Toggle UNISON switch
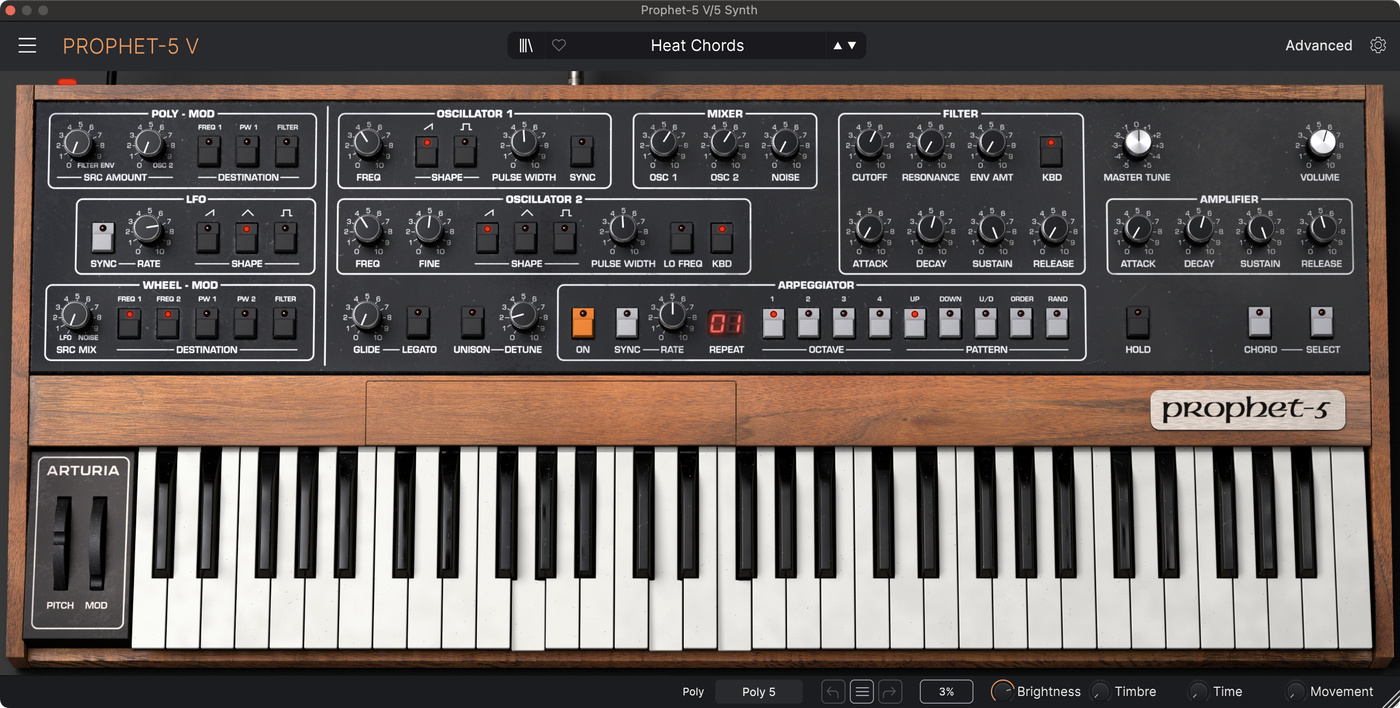Screen dimensions: 1400x708 click(x=472, y=322)
